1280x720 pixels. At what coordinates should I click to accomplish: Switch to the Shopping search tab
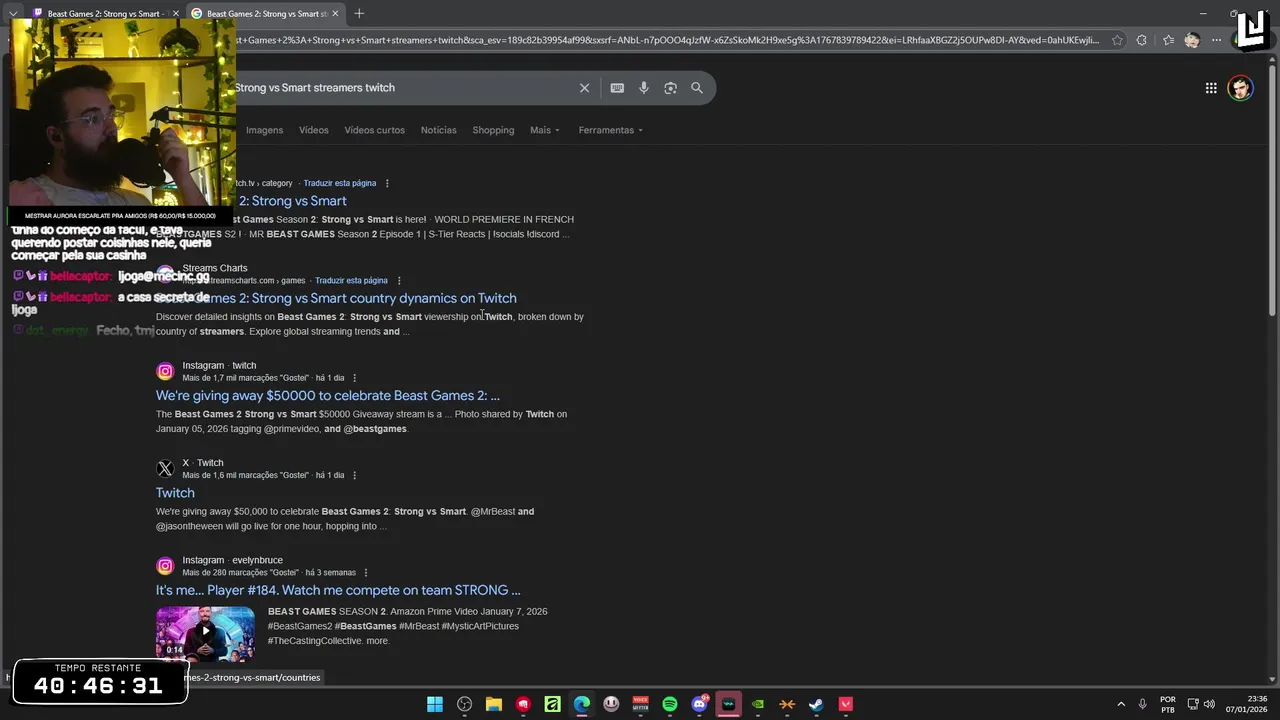(x=493, y=130)
